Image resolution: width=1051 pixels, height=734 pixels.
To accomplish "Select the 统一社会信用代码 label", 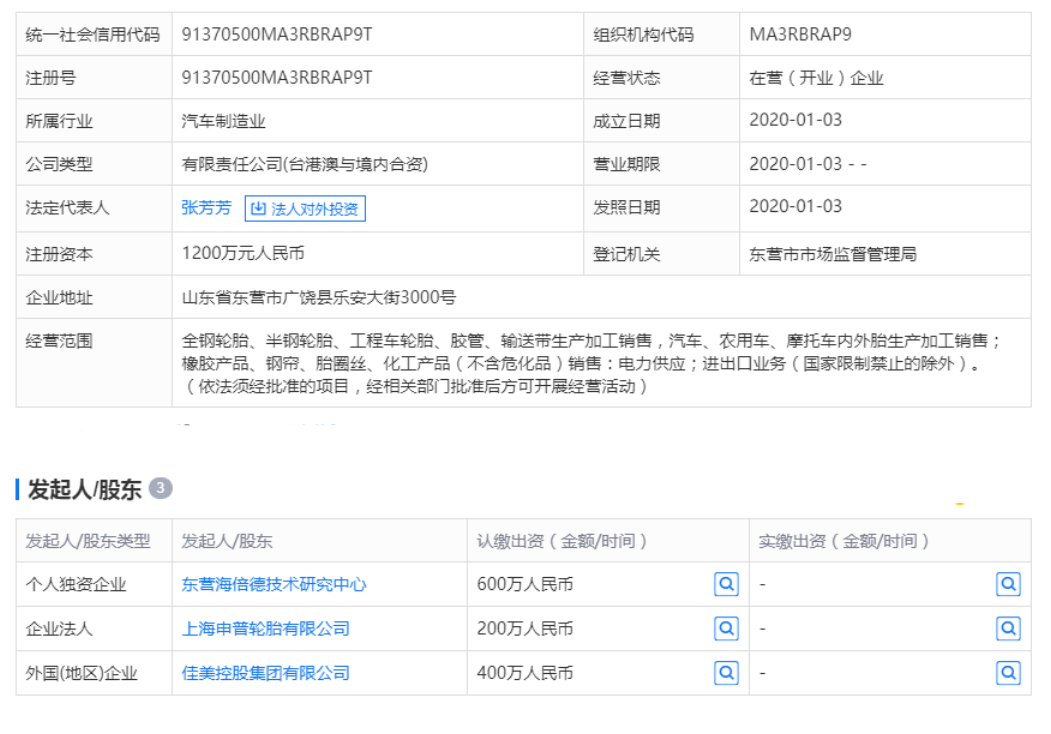I will 92,34.
